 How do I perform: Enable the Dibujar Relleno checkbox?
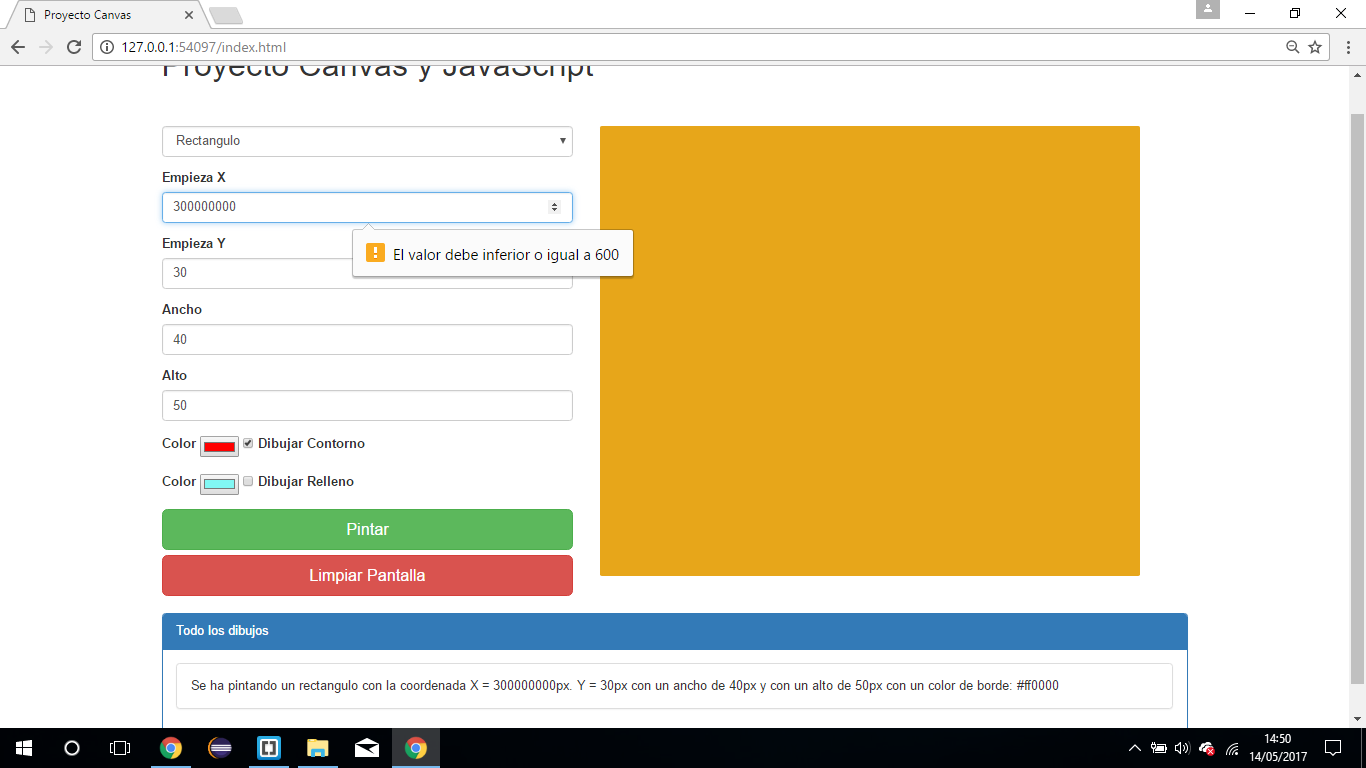click(x=248, y=481)
